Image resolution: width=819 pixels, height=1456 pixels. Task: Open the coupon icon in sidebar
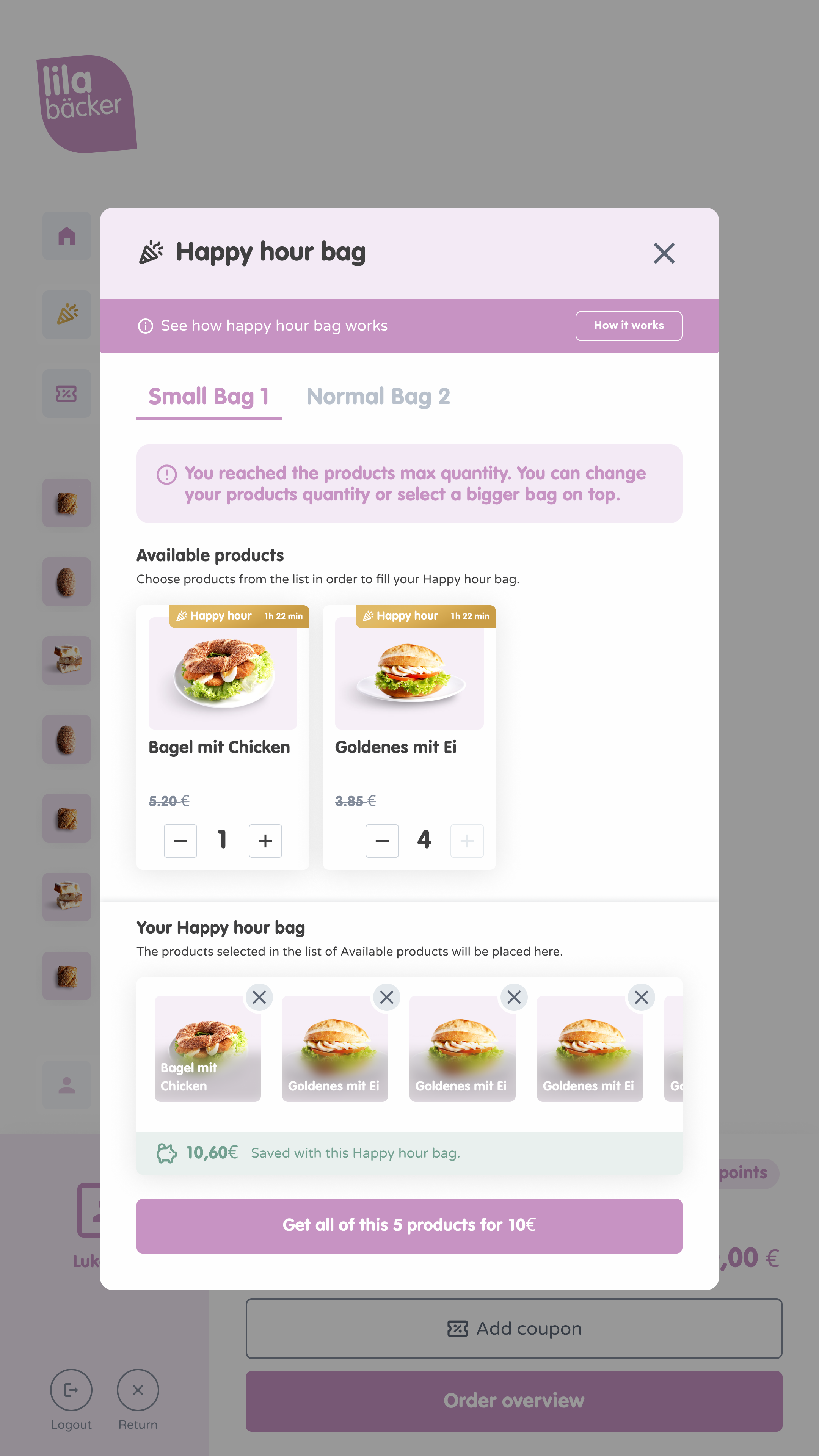tap(67, 394)
